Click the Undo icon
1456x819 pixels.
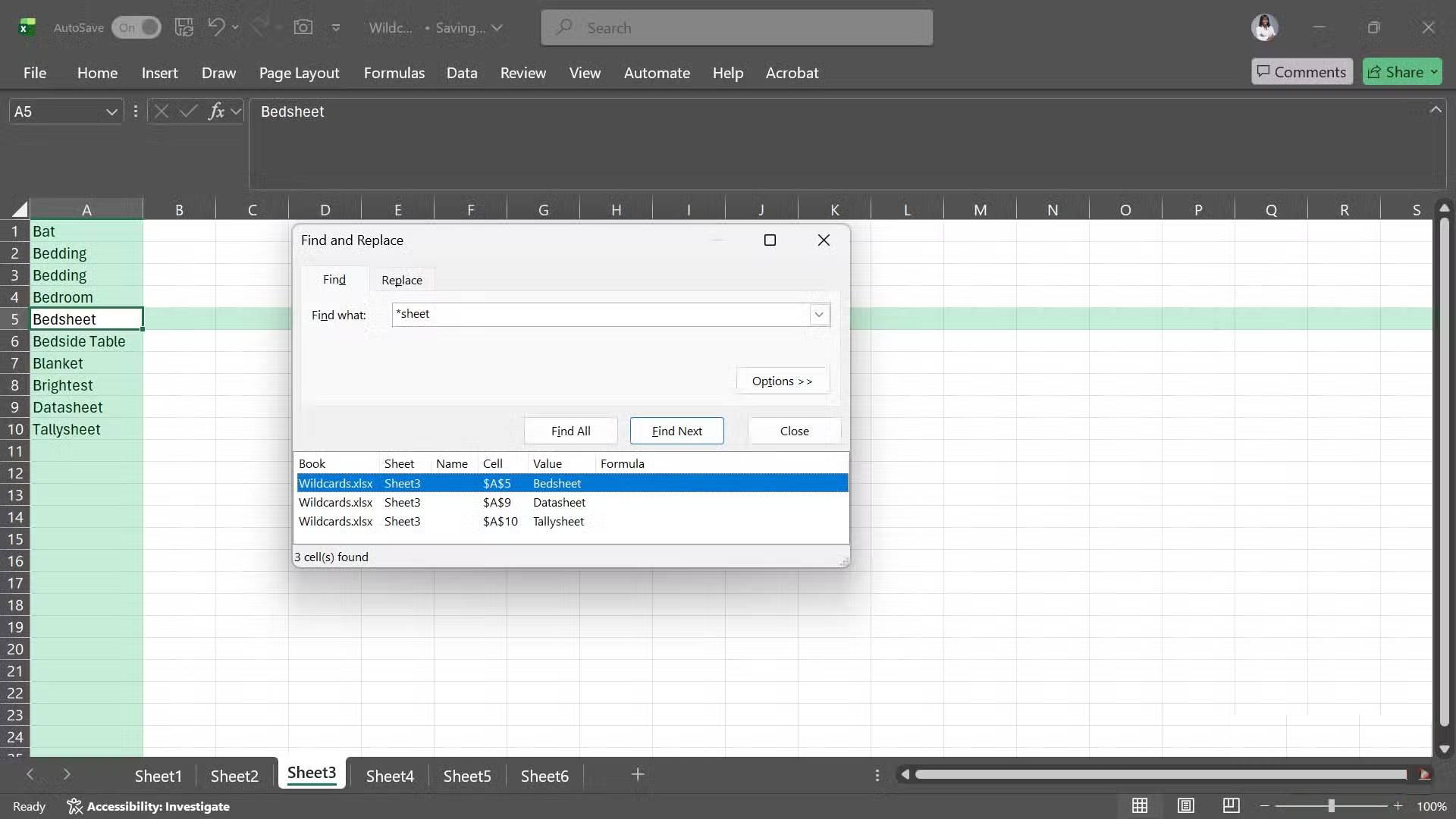tap(217, 27)
